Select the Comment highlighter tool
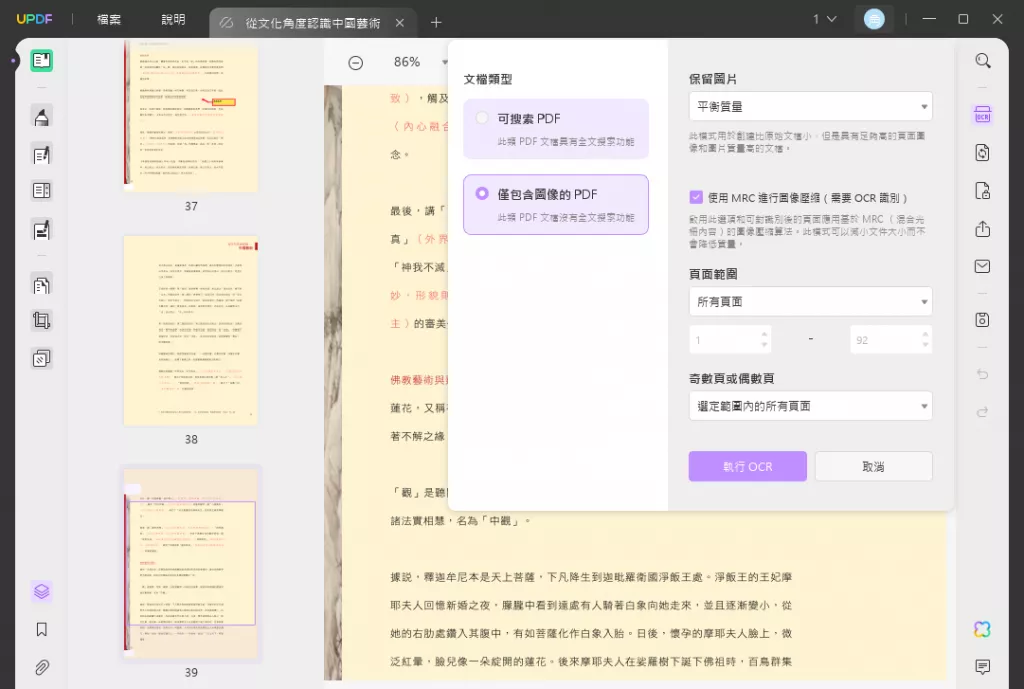 tap(42, 117)
